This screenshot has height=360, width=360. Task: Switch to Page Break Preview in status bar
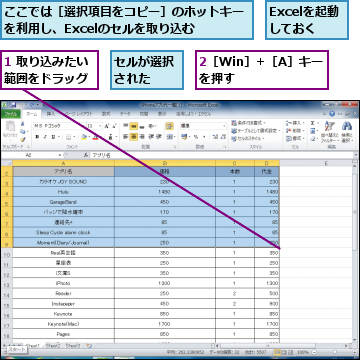[x=291, y=352]
